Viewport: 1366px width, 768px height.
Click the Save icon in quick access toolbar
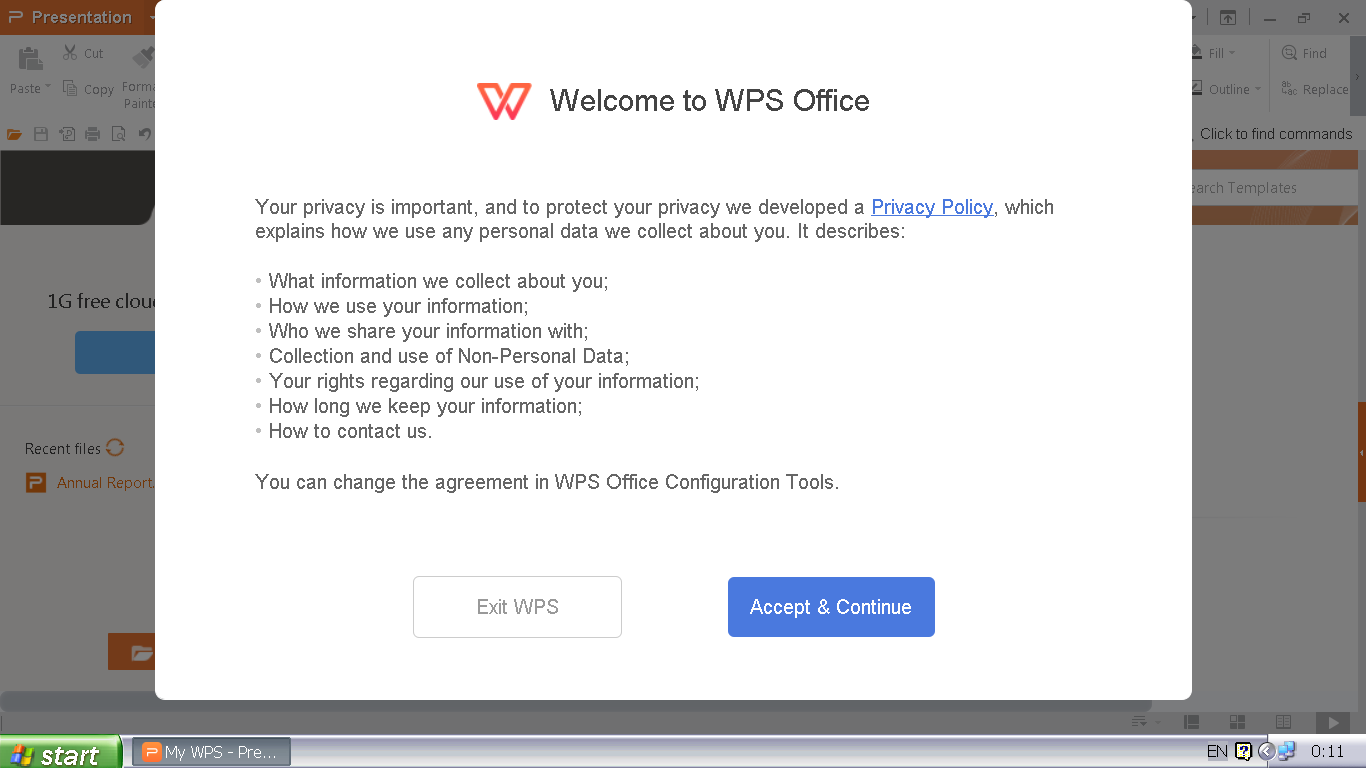[x=40, y=133]
